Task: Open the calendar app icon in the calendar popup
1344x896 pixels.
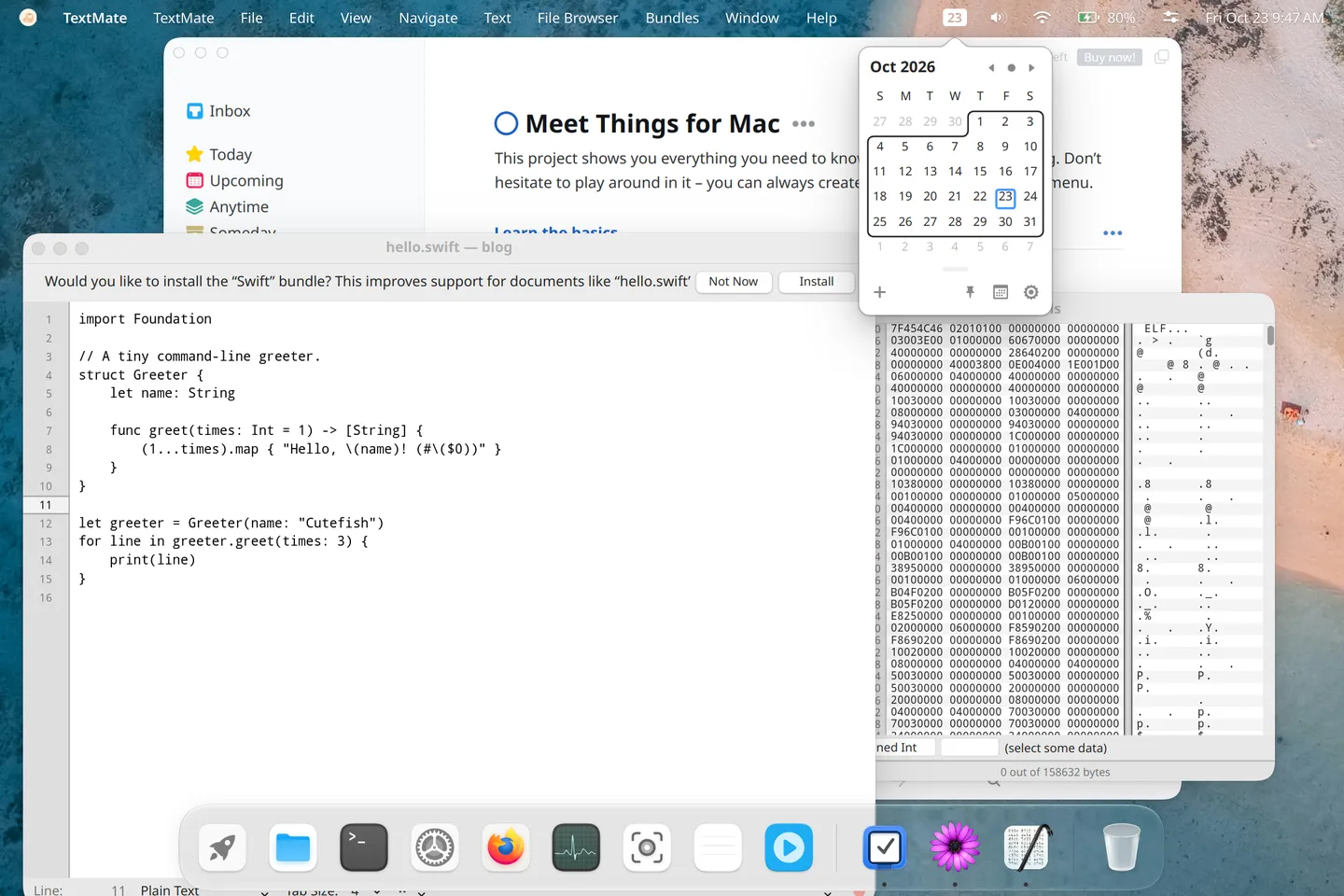Action: click(x=1001, y=292)
